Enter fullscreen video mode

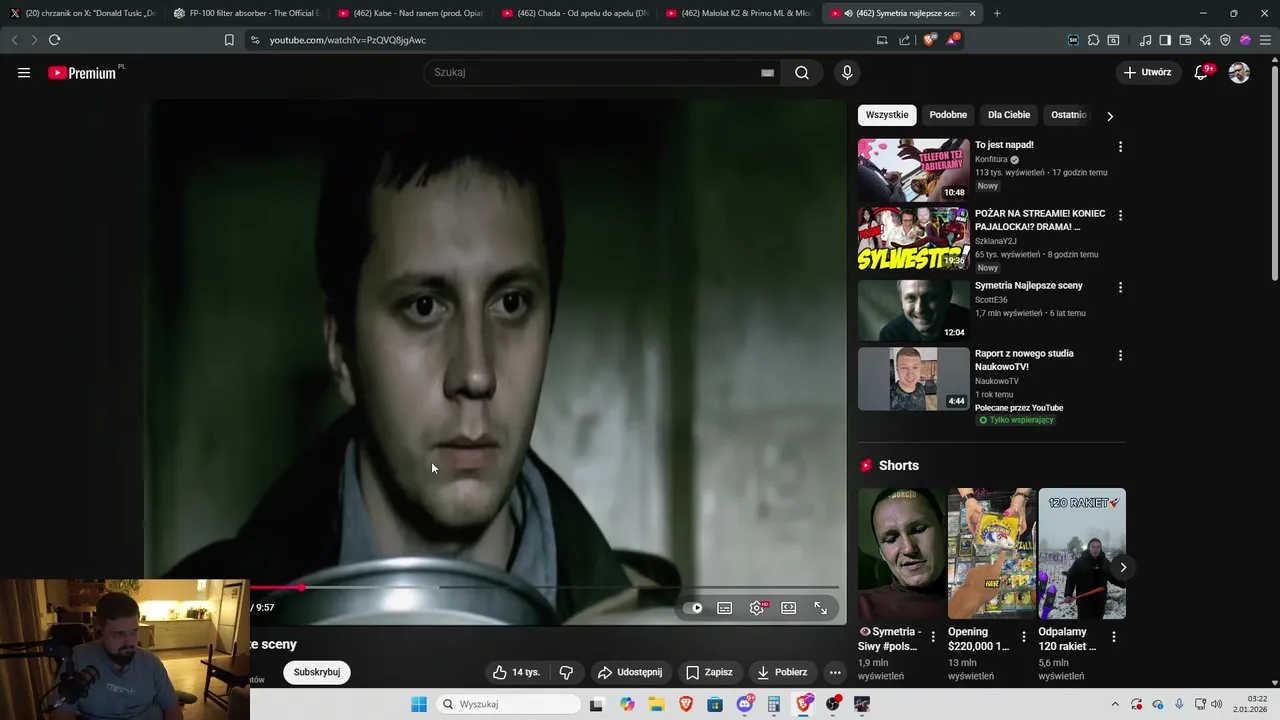pyautogui.click(x=820, y=607)
